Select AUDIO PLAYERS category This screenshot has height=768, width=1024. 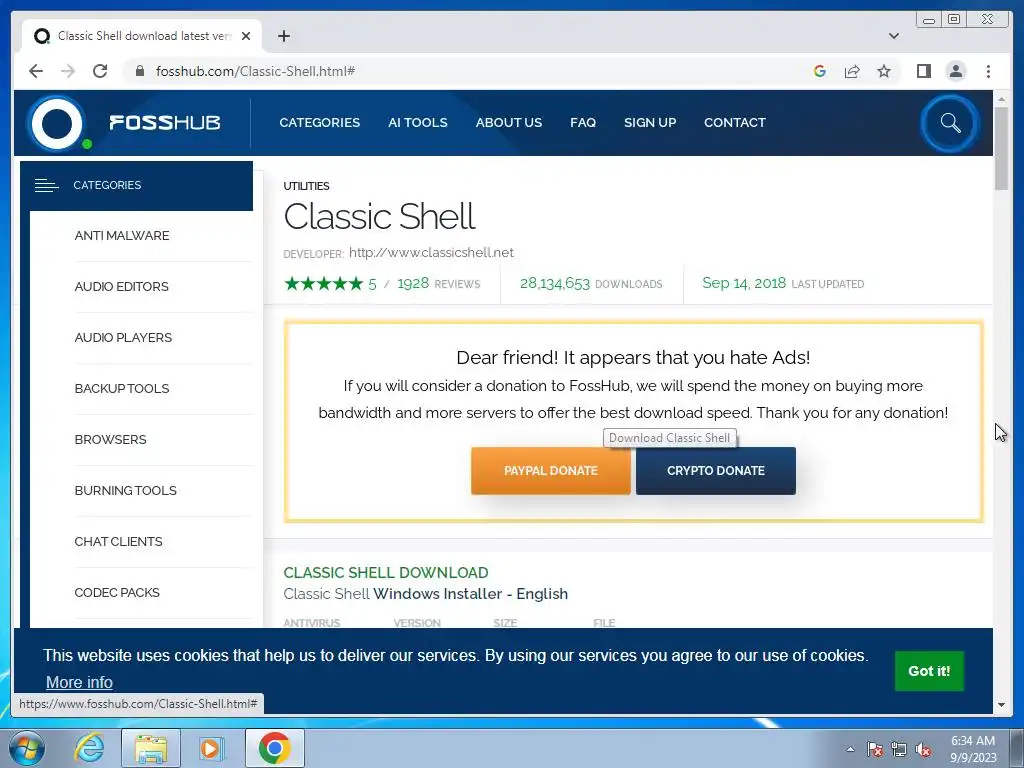coord(123,338)
